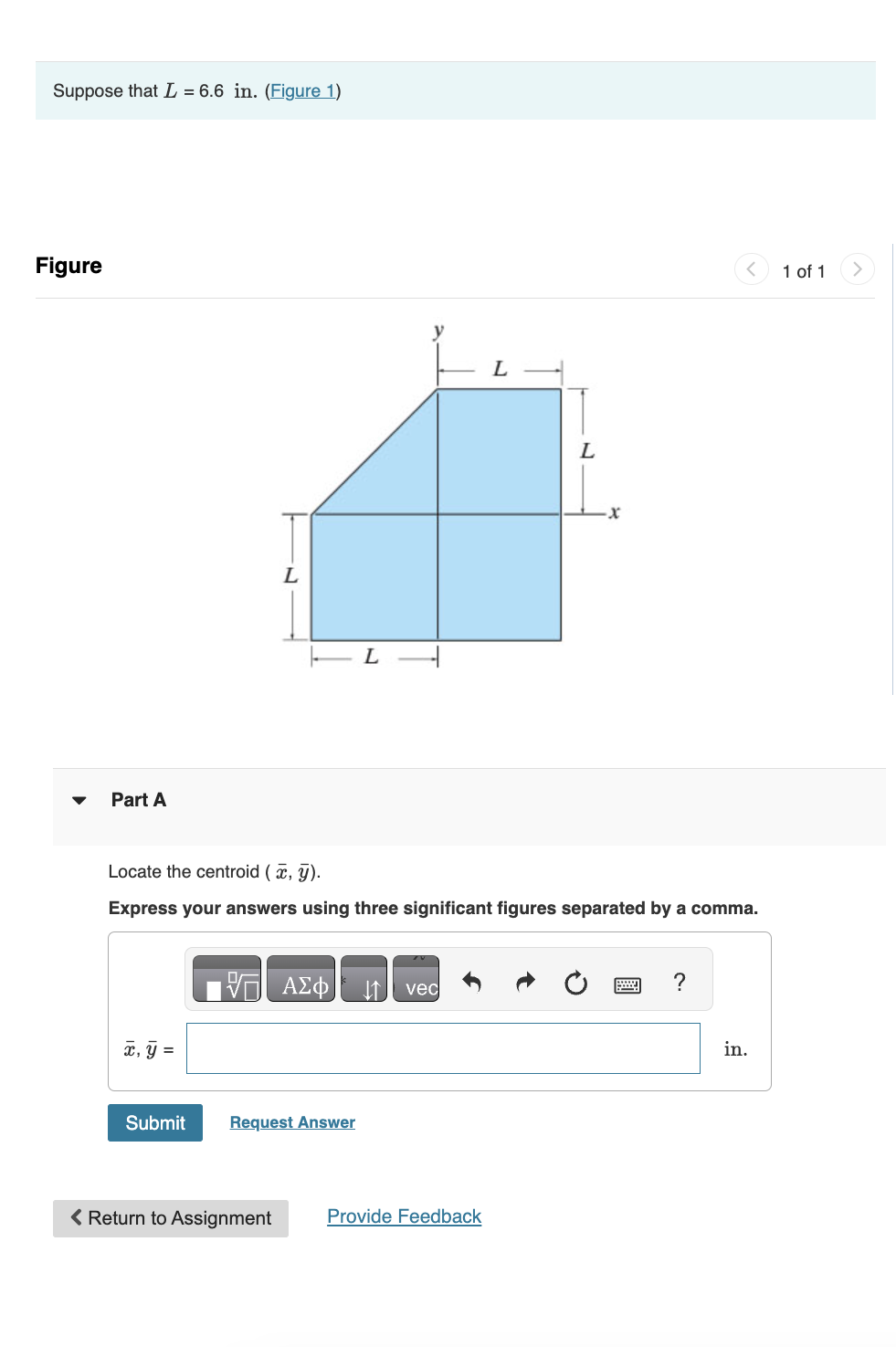Open the equation editor help (?) icon
The image size is (896, 1347).
pyautogui.click(x=679, y=982)
